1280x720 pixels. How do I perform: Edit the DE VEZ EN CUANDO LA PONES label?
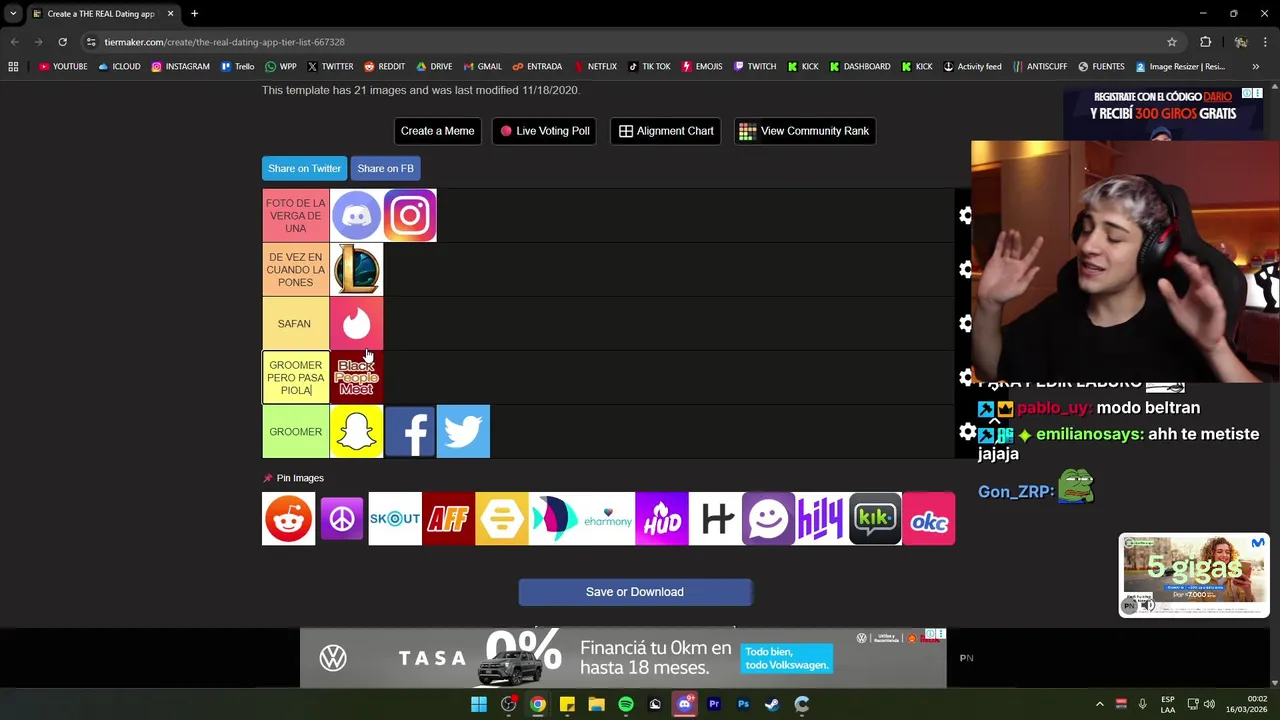pos(295,270)
